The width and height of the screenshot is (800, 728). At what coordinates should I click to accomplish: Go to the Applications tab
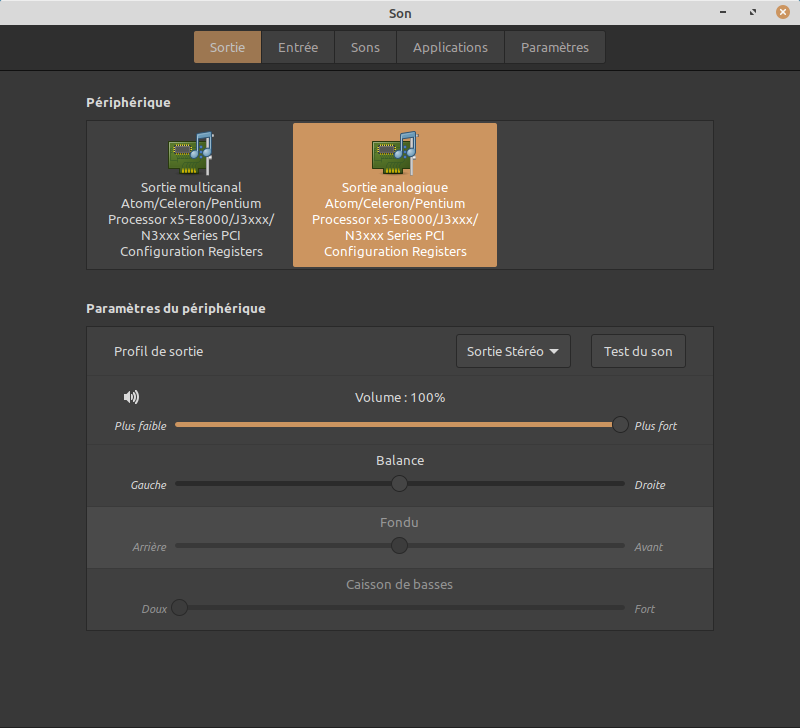pyautogui.click(x=450, y=47)
